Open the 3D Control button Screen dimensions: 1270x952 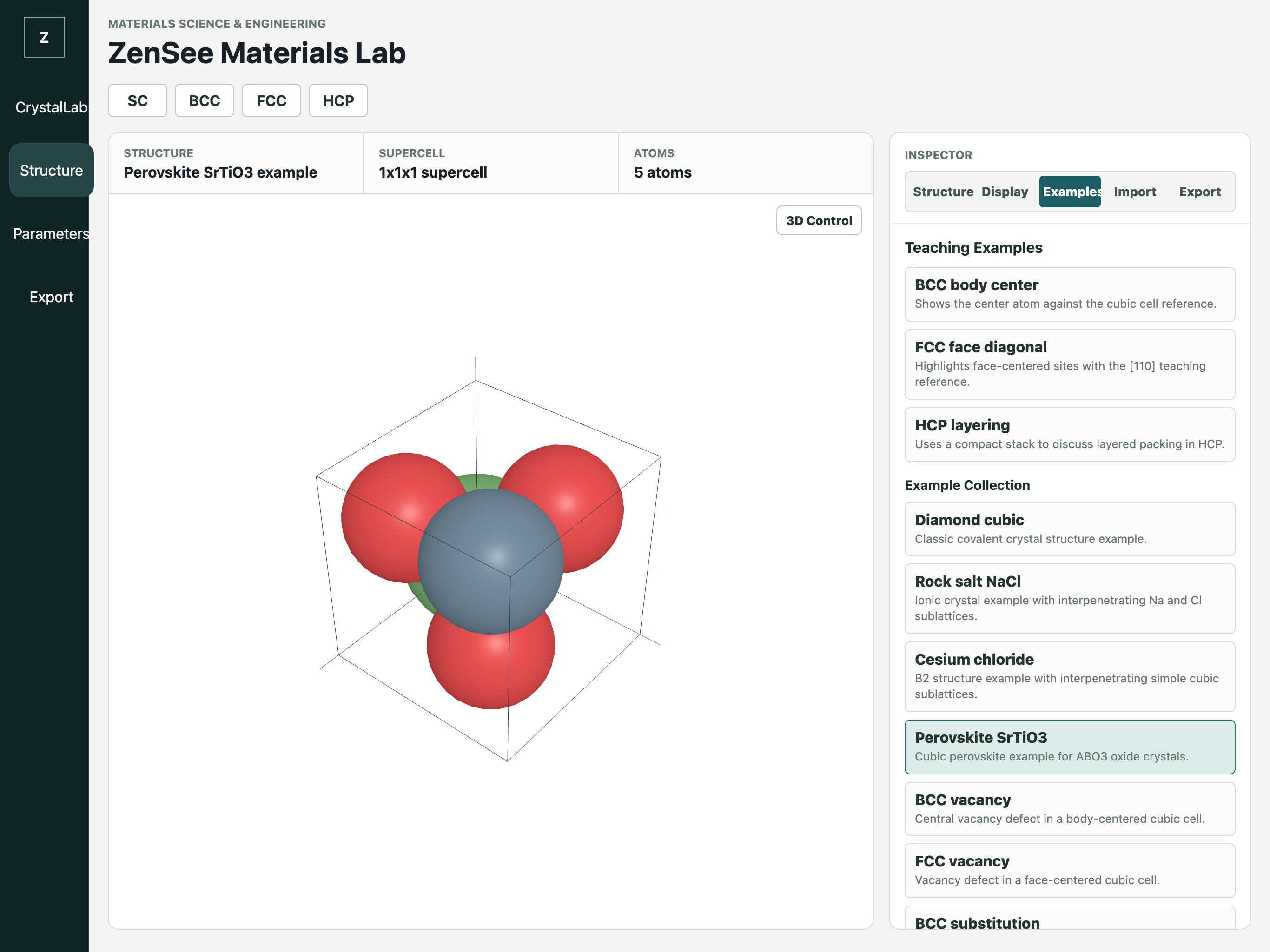coord(819,220)
